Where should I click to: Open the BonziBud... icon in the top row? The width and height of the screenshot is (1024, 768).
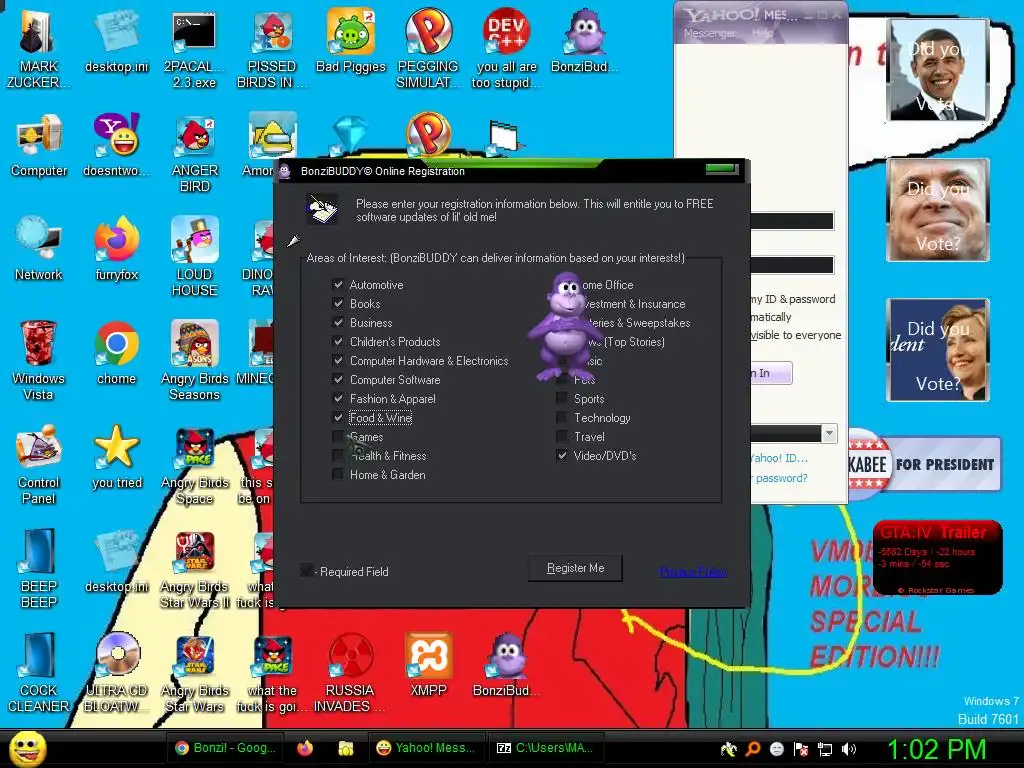[x=584, y=39]
